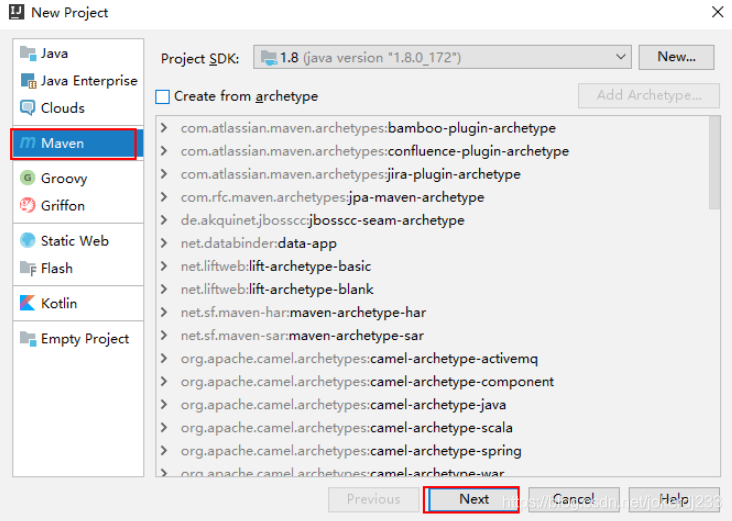
Task: Select lift-archetype-basic row text
Action: click(276, 266)
